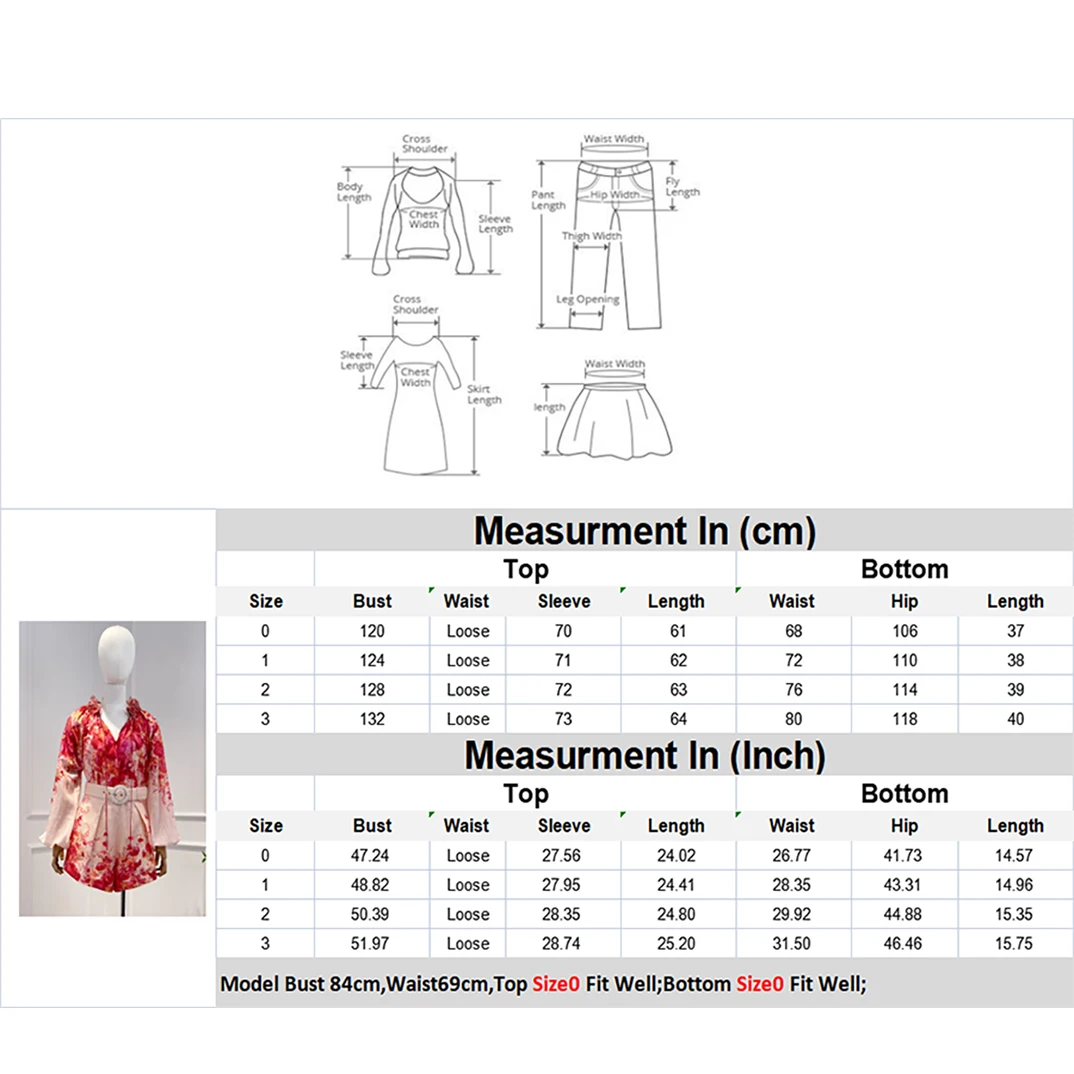Screen dimensions: 1074x1074
Task: Click the skirt measurement diagram
Action: tap(604, 408)
